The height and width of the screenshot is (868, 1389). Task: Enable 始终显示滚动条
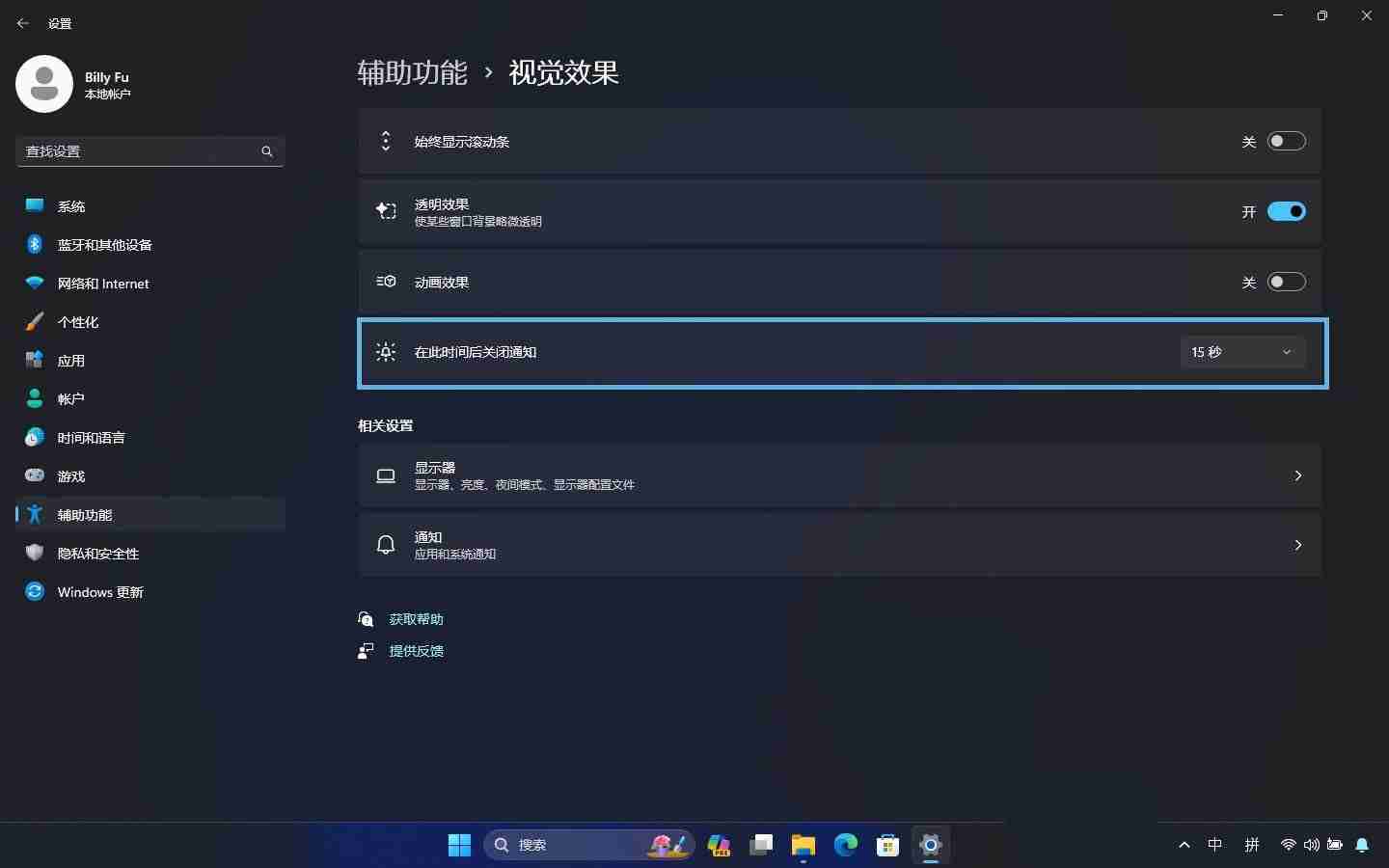1287,141
